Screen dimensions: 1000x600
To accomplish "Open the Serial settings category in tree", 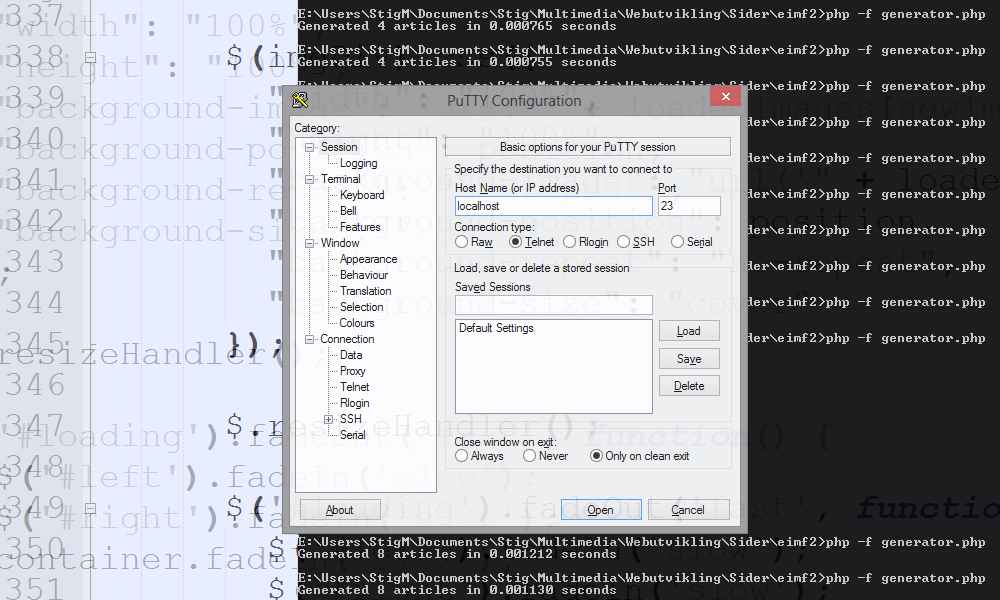I will (353, 435).
